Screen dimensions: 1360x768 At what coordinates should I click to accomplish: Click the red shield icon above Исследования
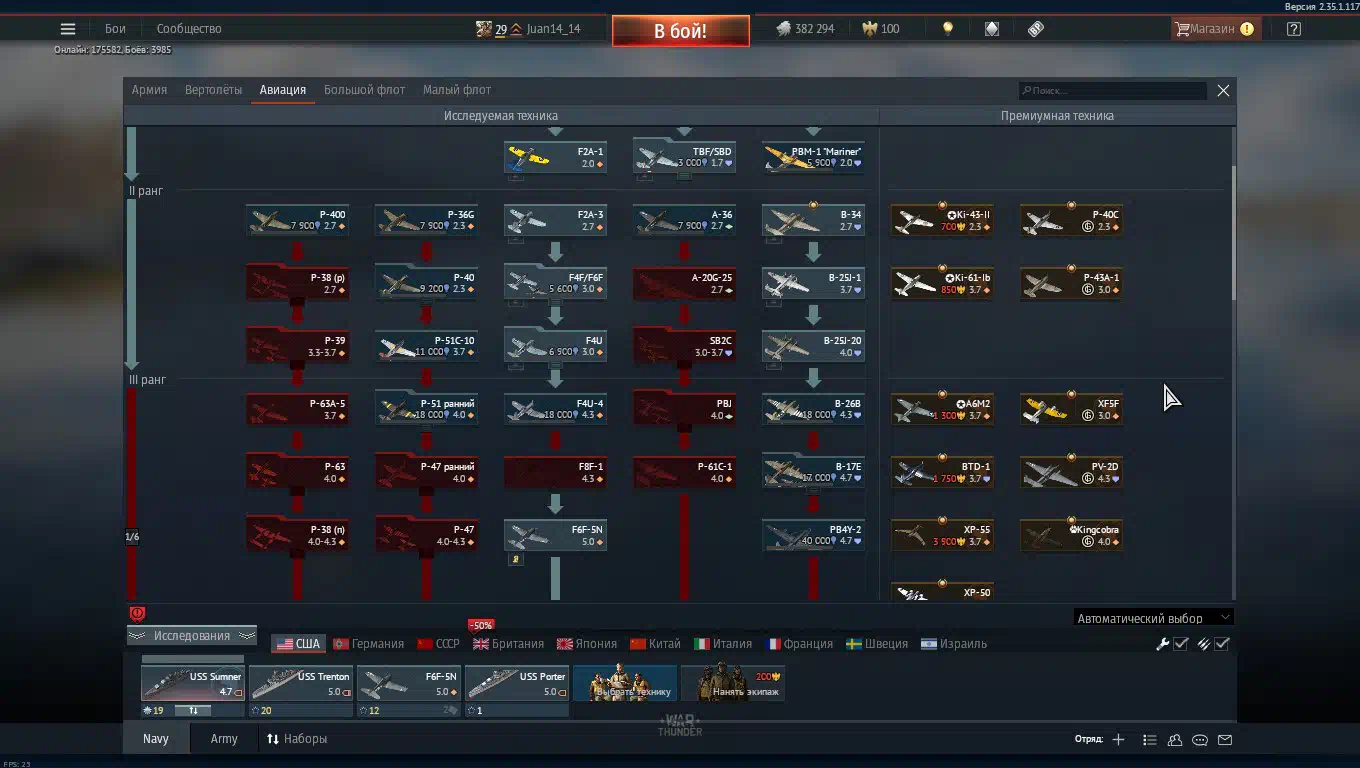point(138,614)
